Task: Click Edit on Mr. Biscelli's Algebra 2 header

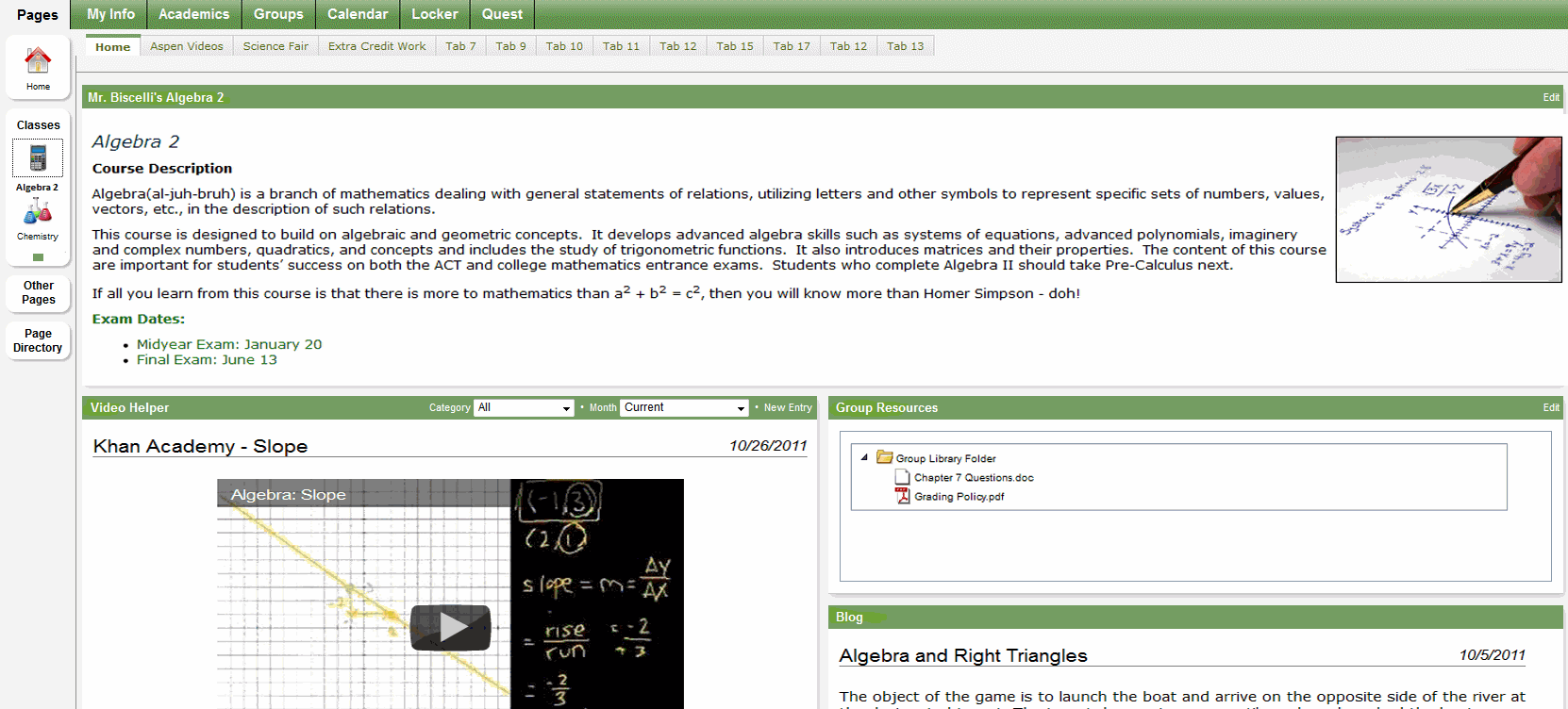Action: click(x=1550, y=98)
